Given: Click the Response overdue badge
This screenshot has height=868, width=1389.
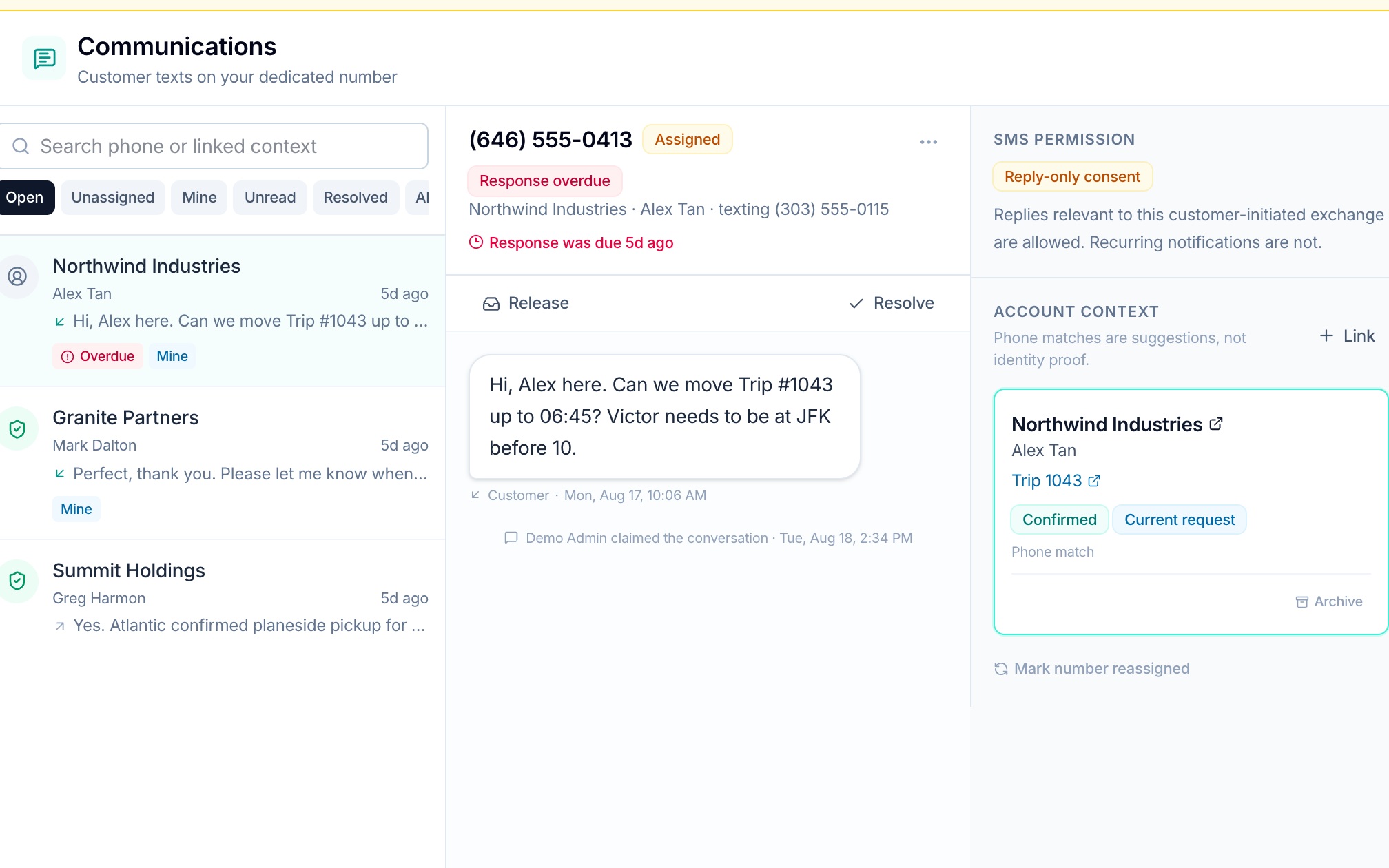Looking at the screenshot, I should tap(545, 181).
